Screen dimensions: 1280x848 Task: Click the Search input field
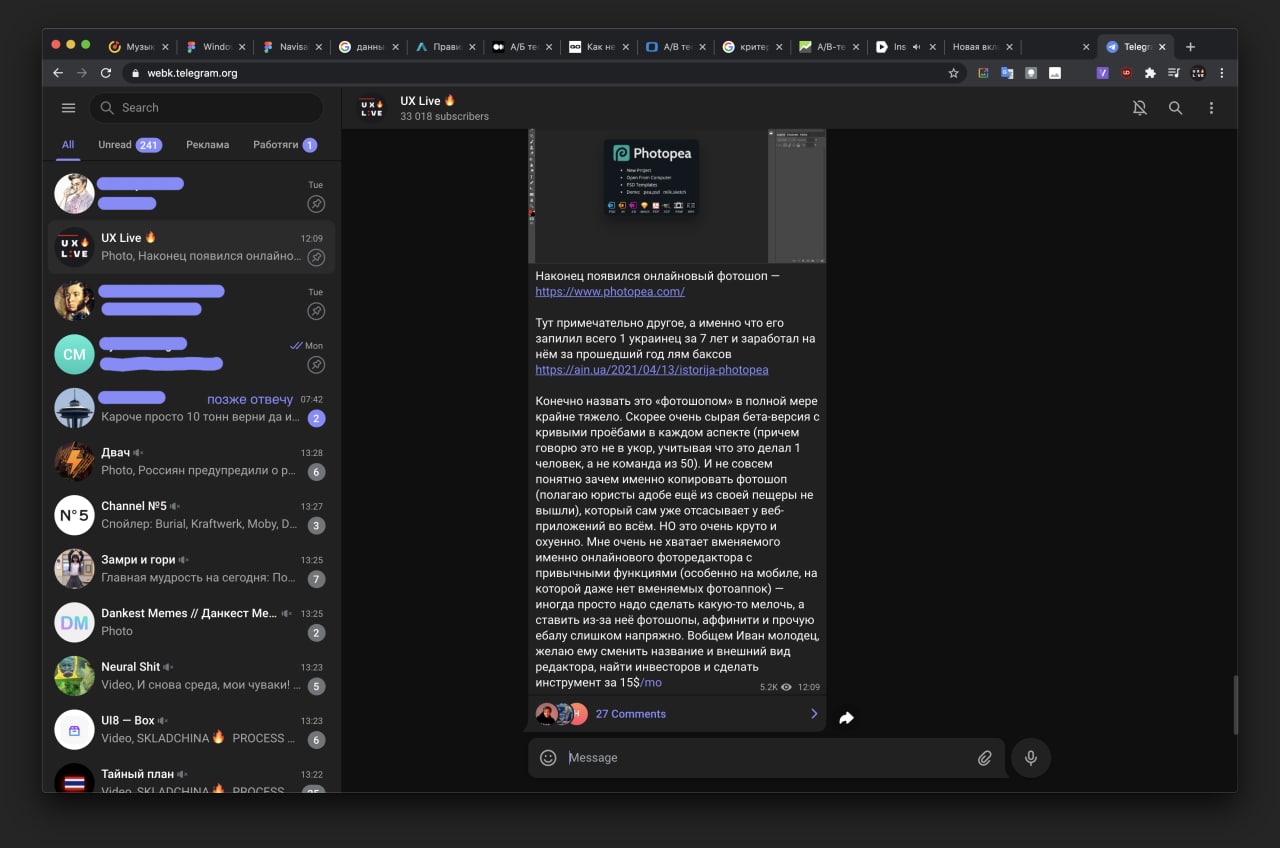point(206,108)
